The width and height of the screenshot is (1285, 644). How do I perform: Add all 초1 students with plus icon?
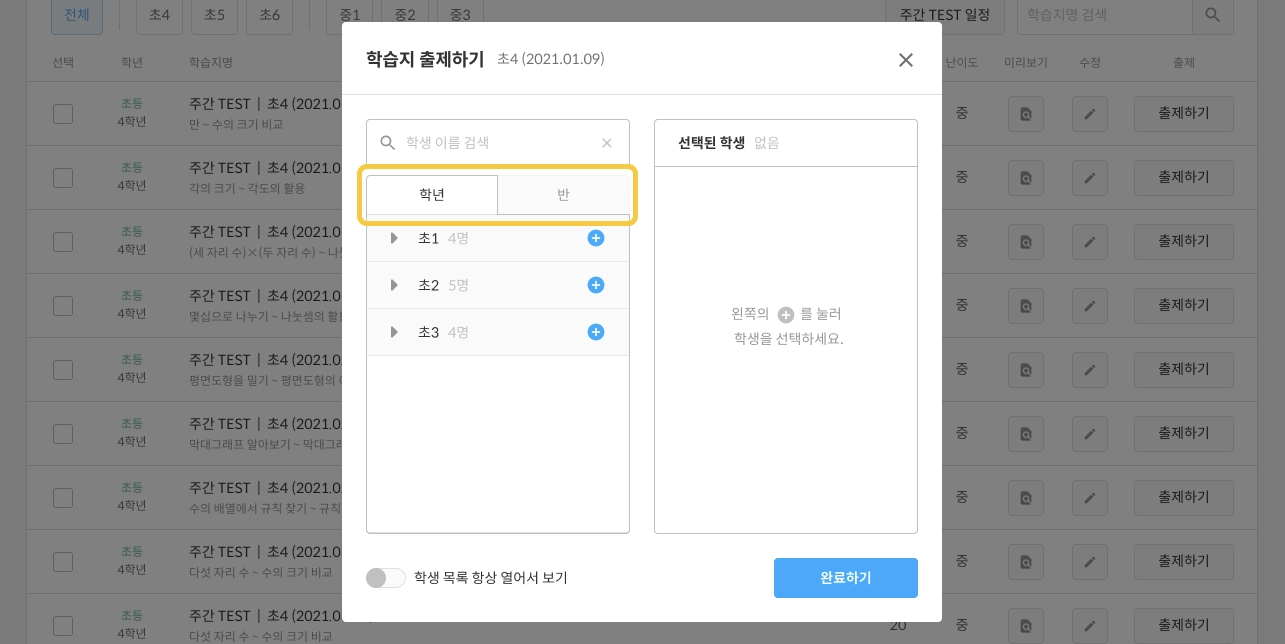pyautogui.click(x=596, y=238)
